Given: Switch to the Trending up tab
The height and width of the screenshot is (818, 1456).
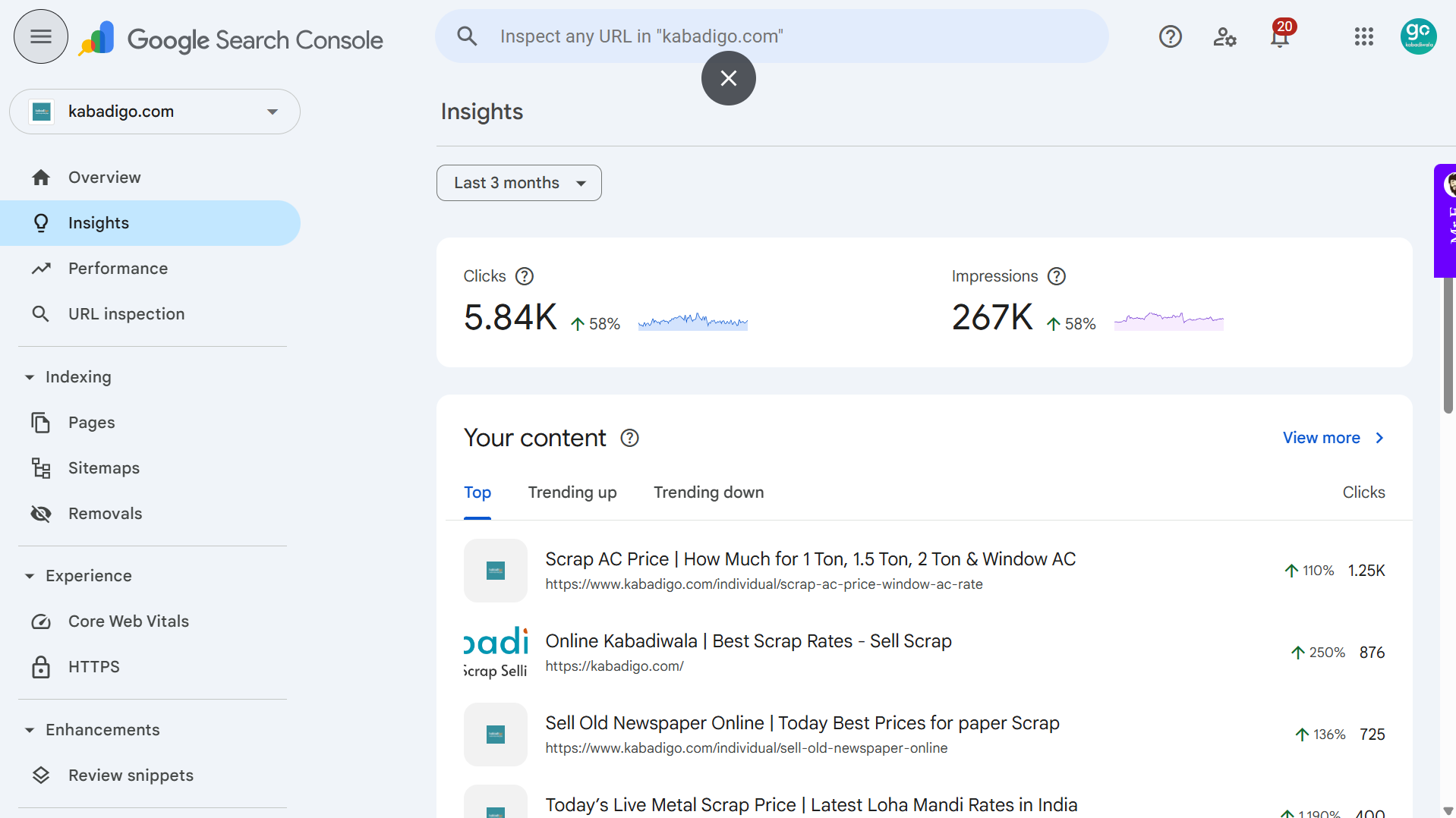Looking at the screenshot, I should (572, 492).
